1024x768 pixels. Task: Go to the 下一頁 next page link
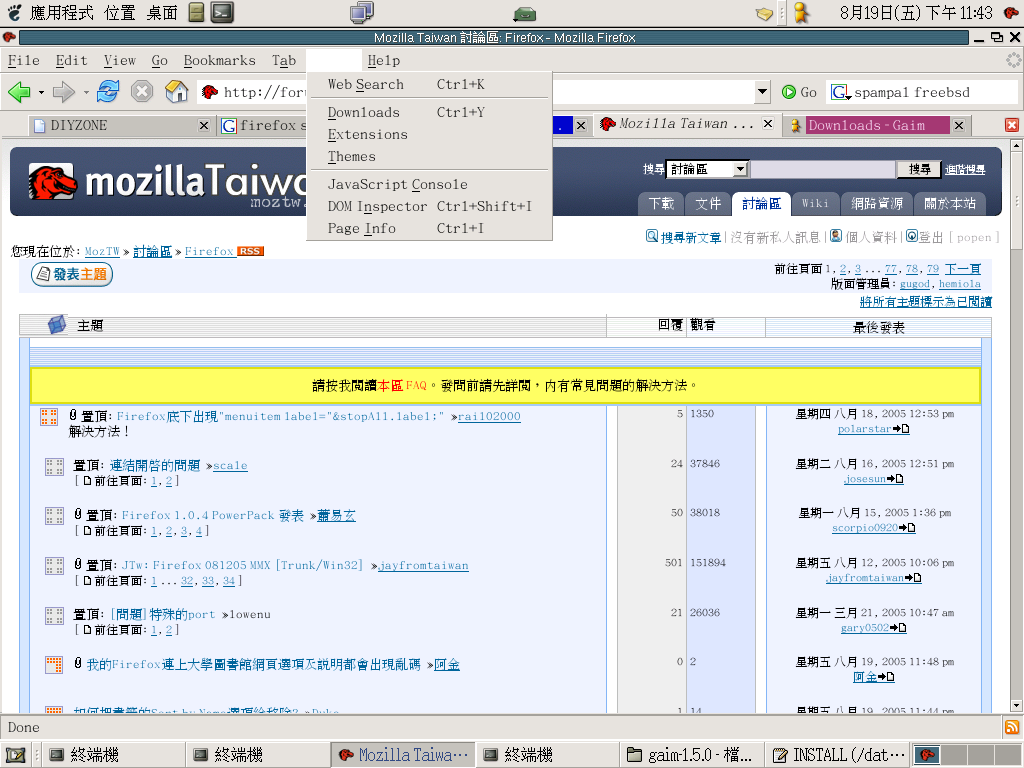(963, 269)
